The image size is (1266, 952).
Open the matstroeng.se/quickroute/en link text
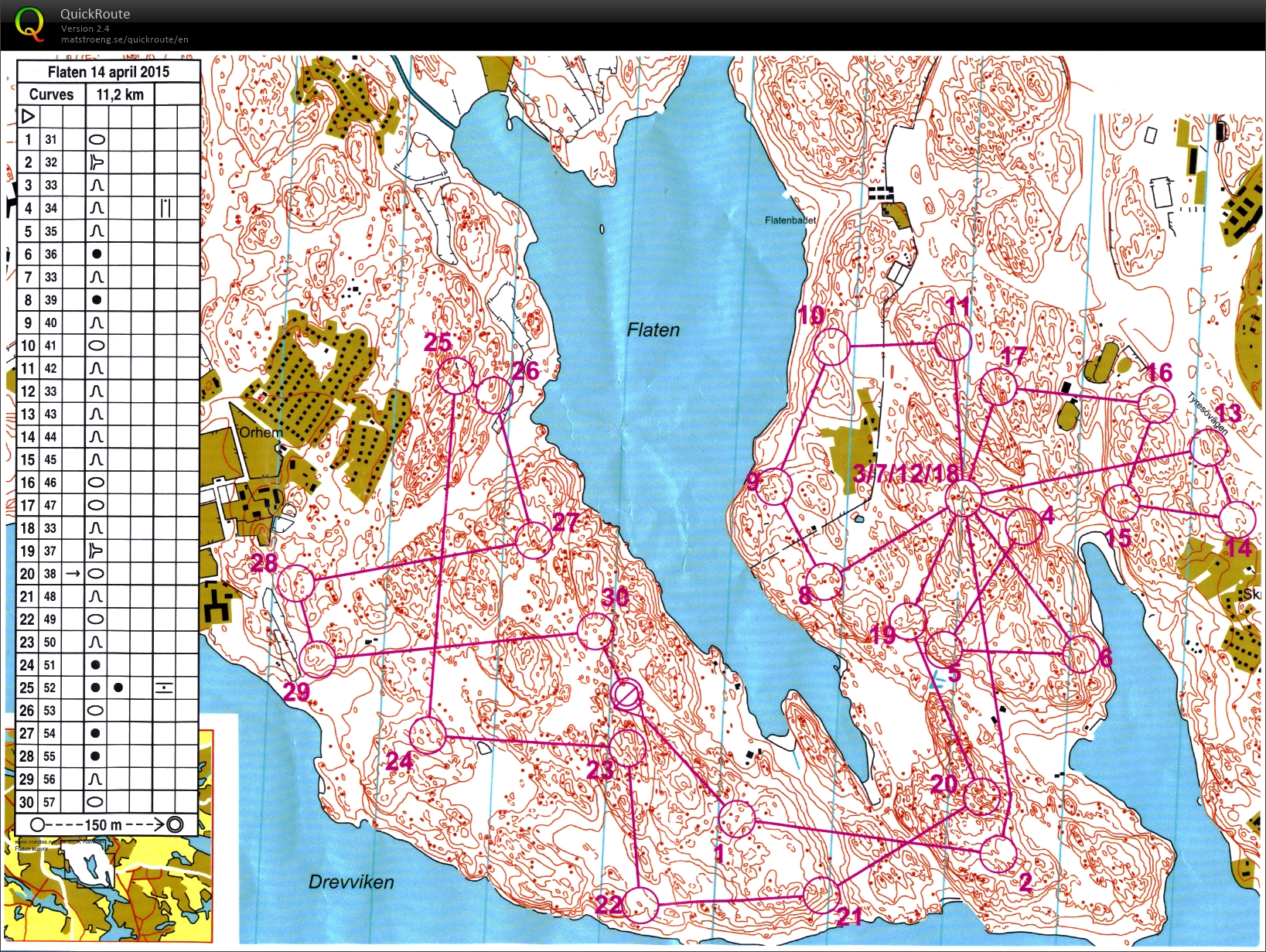pos(125,39)
